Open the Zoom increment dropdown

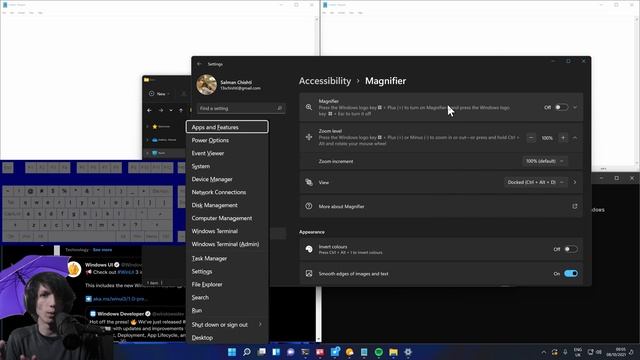click(544, 161)
